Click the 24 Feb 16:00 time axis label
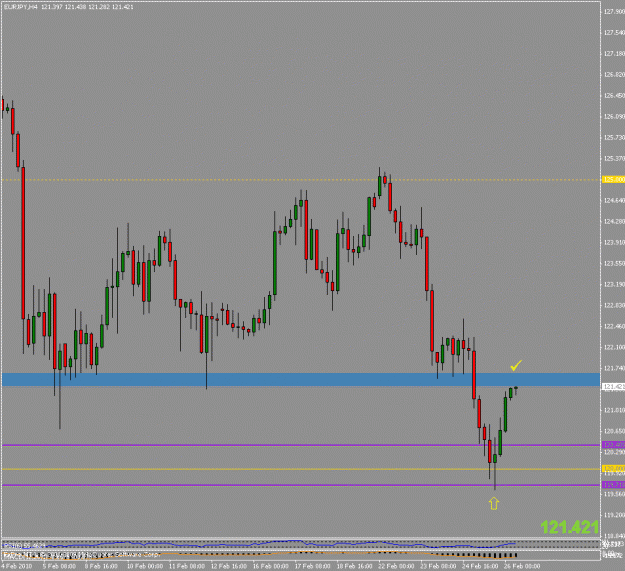 [480, 566]
